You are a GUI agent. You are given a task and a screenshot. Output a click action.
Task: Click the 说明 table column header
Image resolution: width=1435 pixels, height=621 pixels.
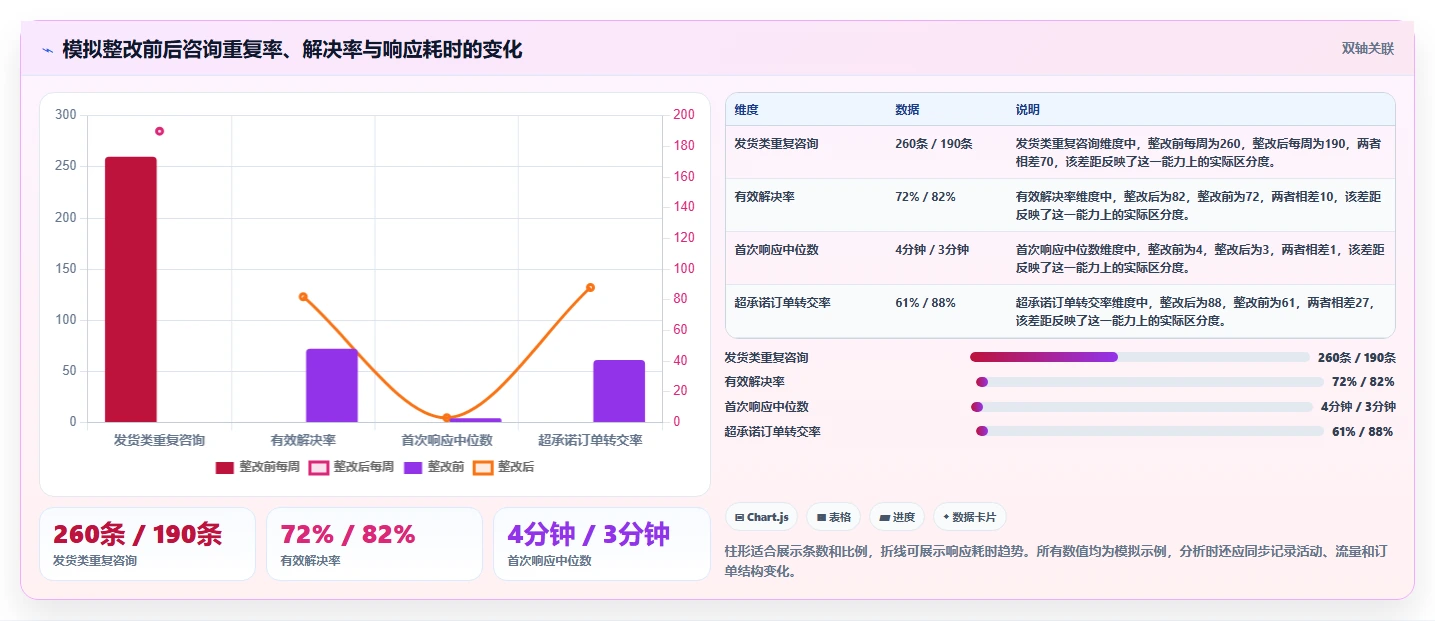pyautogui.click(x=1028, y=109)
